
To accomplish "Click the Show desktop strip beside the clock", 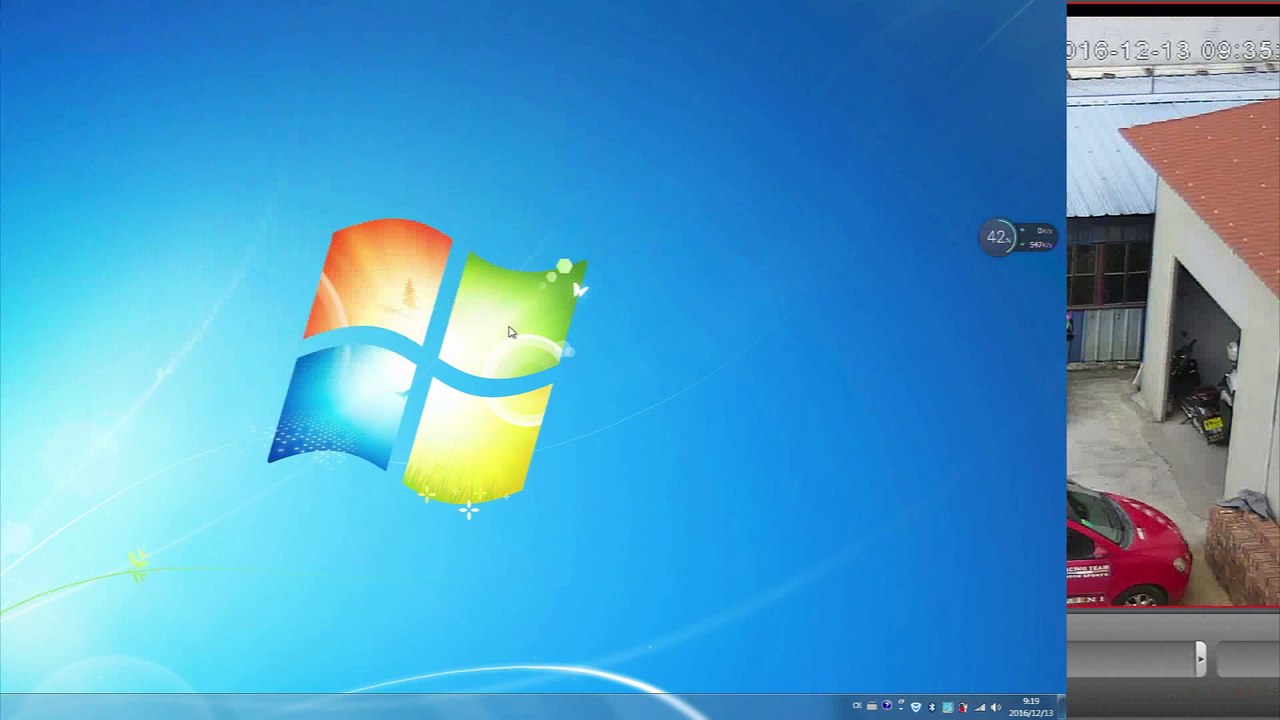I will pyautogui.click(x=1062, y=707).
